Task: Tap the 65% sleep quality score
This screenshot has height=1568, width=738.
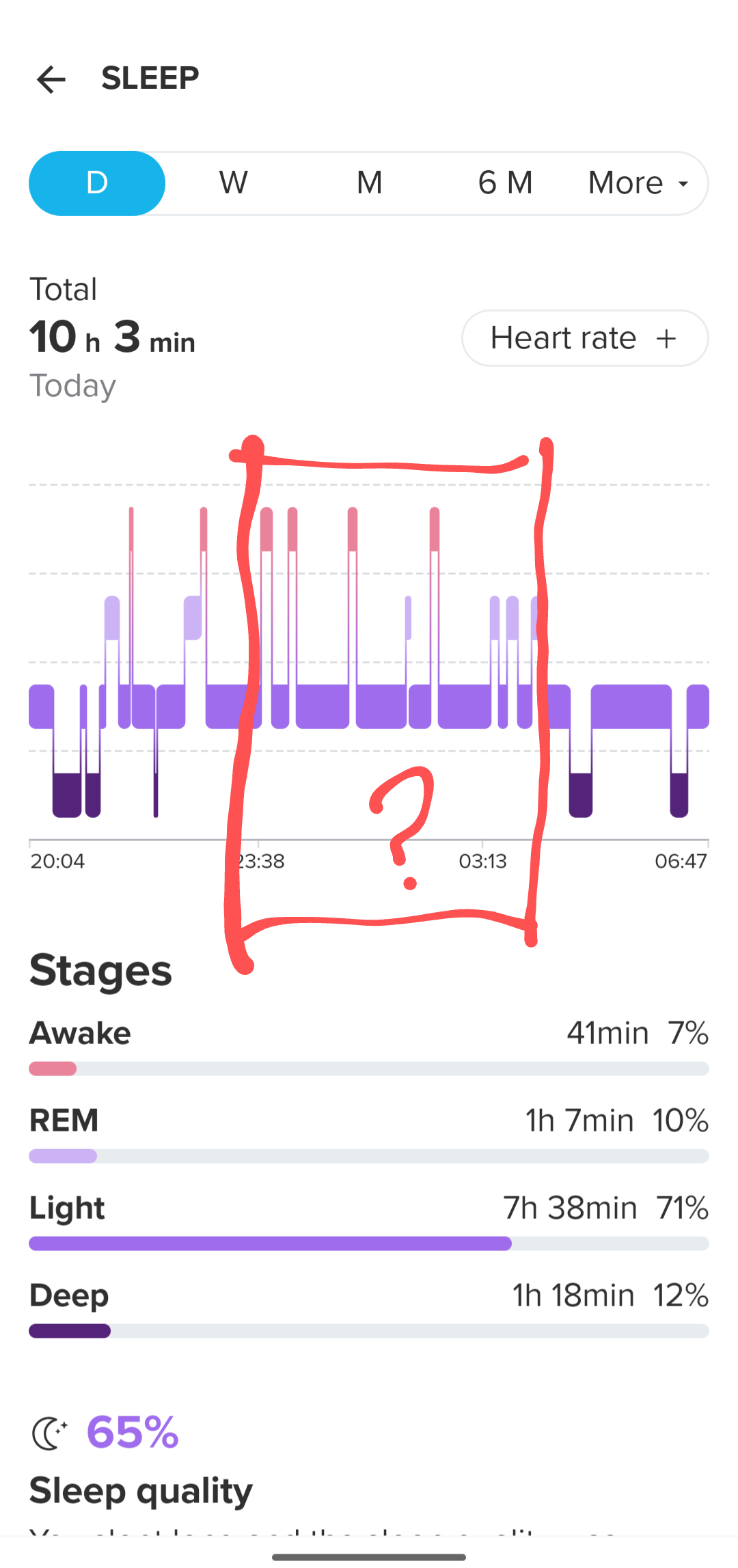Action: [x=133, y=1432]
